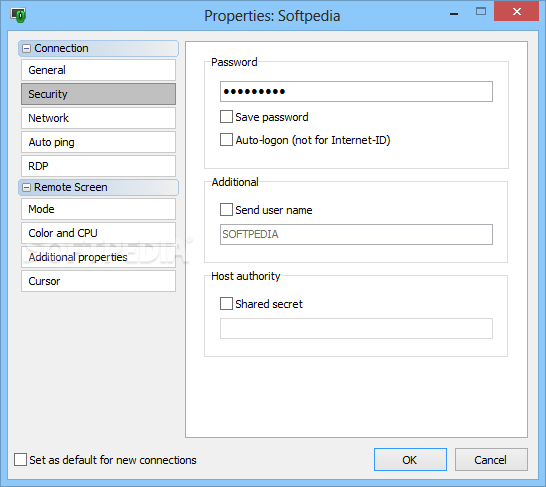
Task: Switch to the Auto ping page
Action: [x=98, y=142]
